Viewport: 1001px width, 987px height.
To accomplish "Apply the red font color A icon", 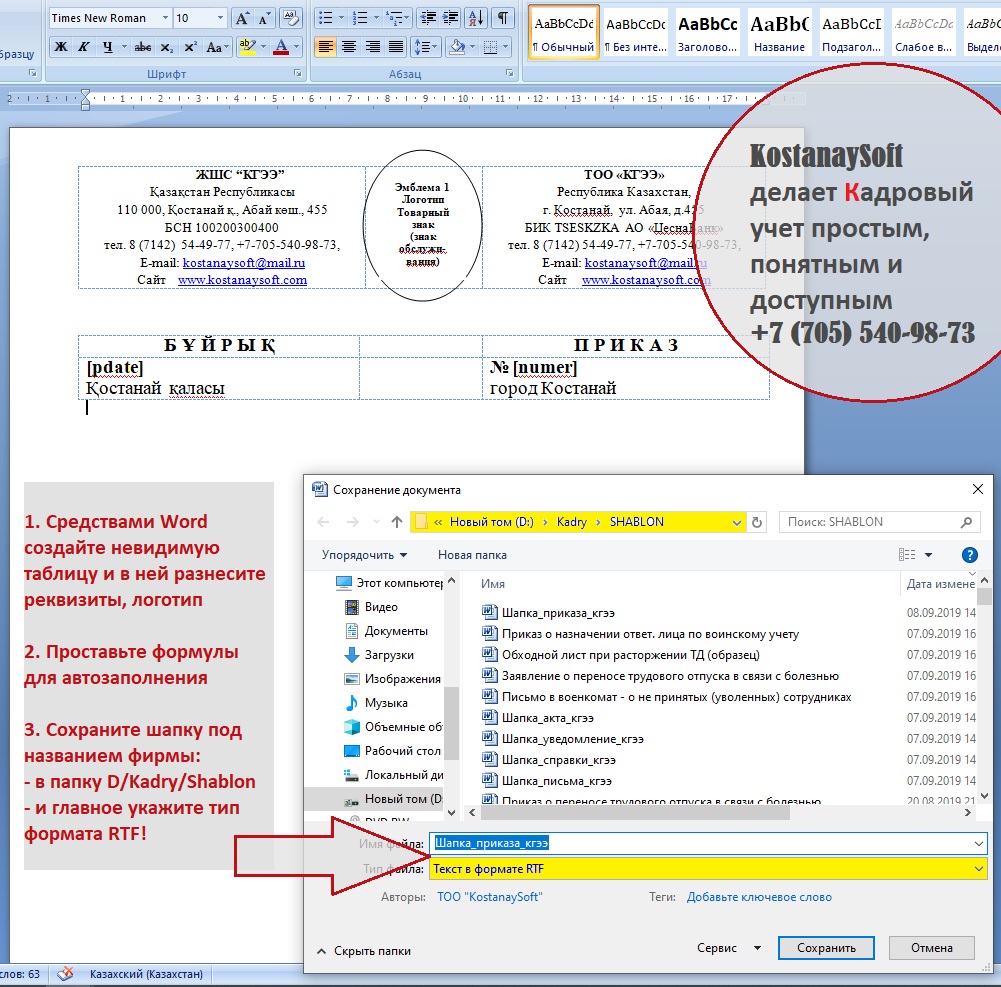I will click(x=280, y=47).
